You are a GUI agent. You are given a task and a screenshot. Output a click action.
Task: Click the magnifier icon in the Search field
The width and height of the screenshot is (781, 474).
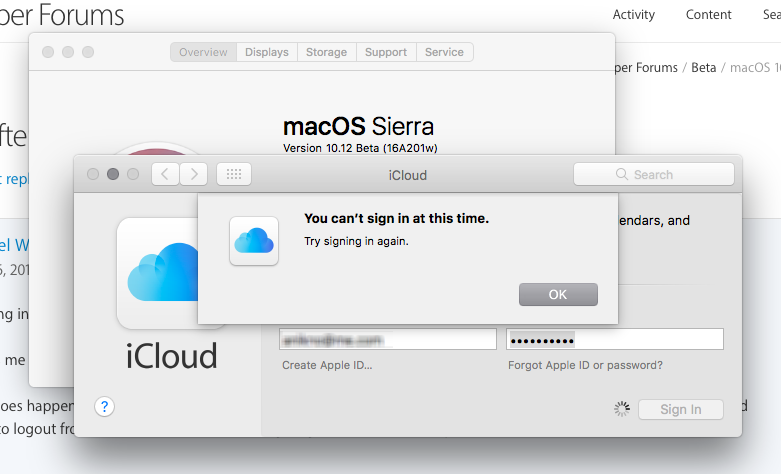click(x=622, y=174)
